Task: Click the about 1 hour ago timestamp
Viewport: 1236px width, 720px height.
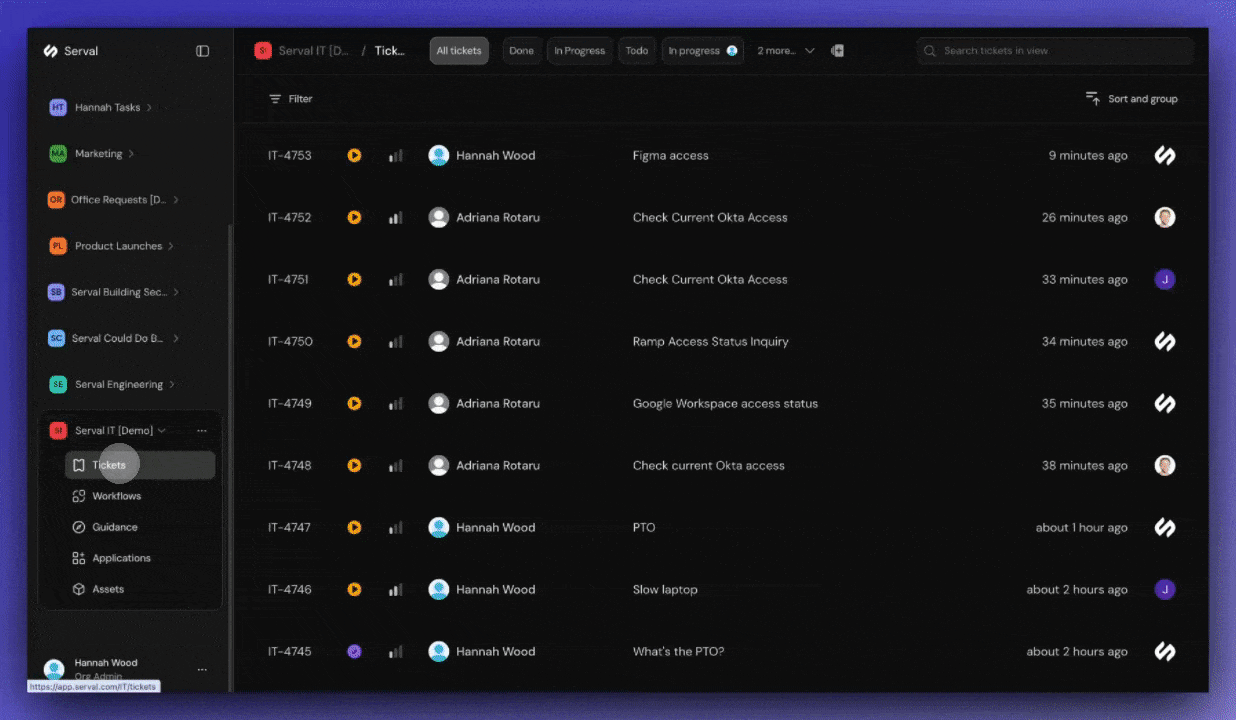Action: tap(1082, 528)
